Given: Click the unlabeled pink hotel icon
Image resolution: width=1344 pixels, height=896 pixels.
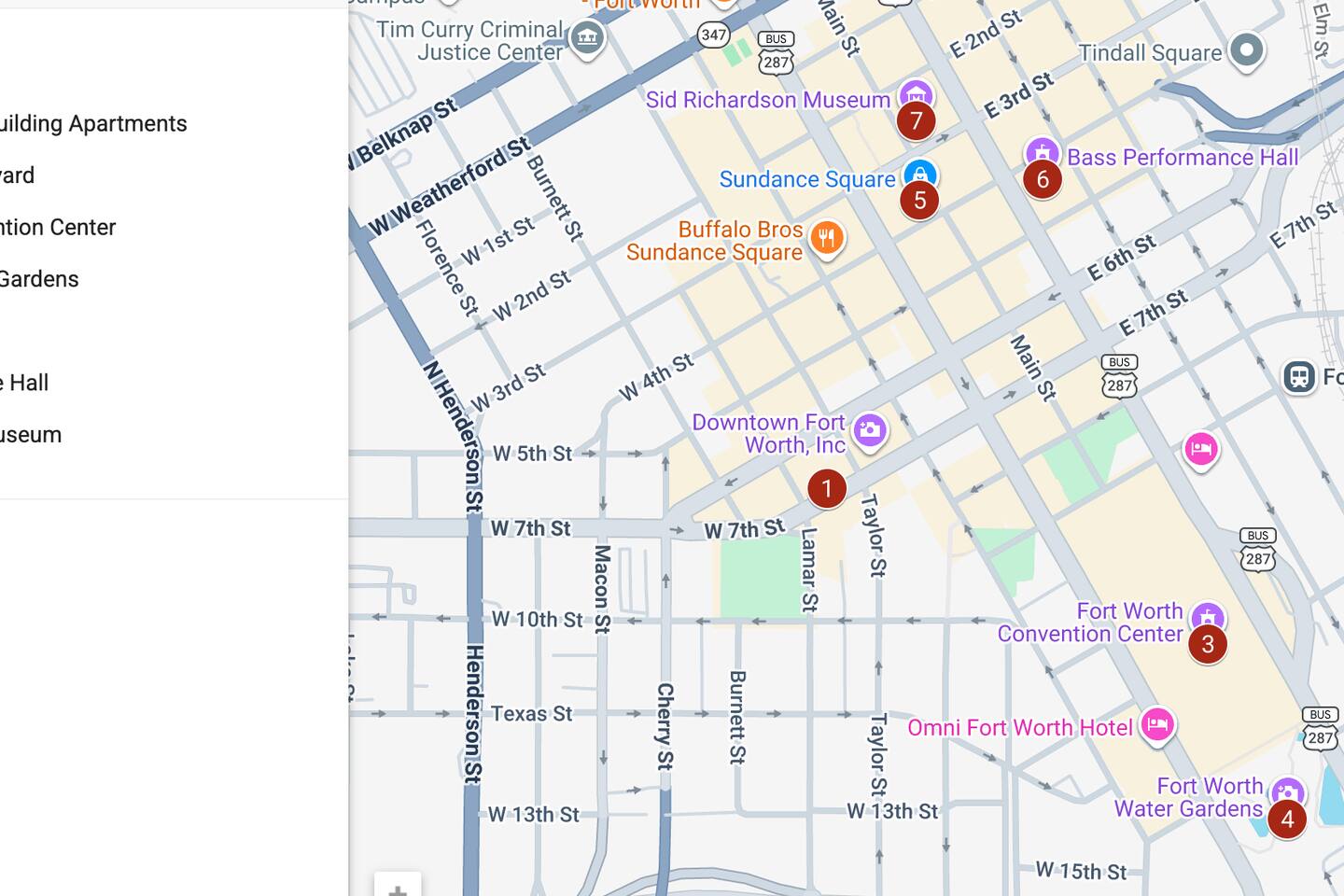Looking at the screenshot, I should (1200, 449).
